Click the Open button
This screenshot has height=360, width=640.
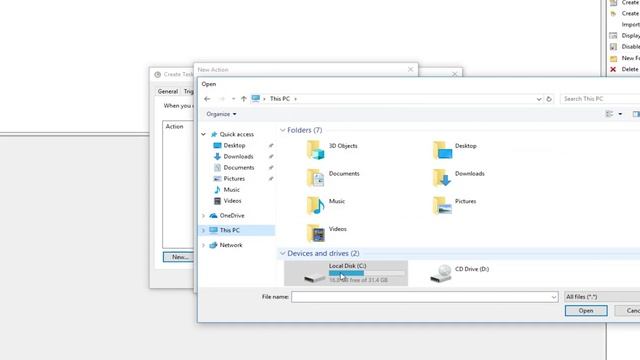[586, 311]
